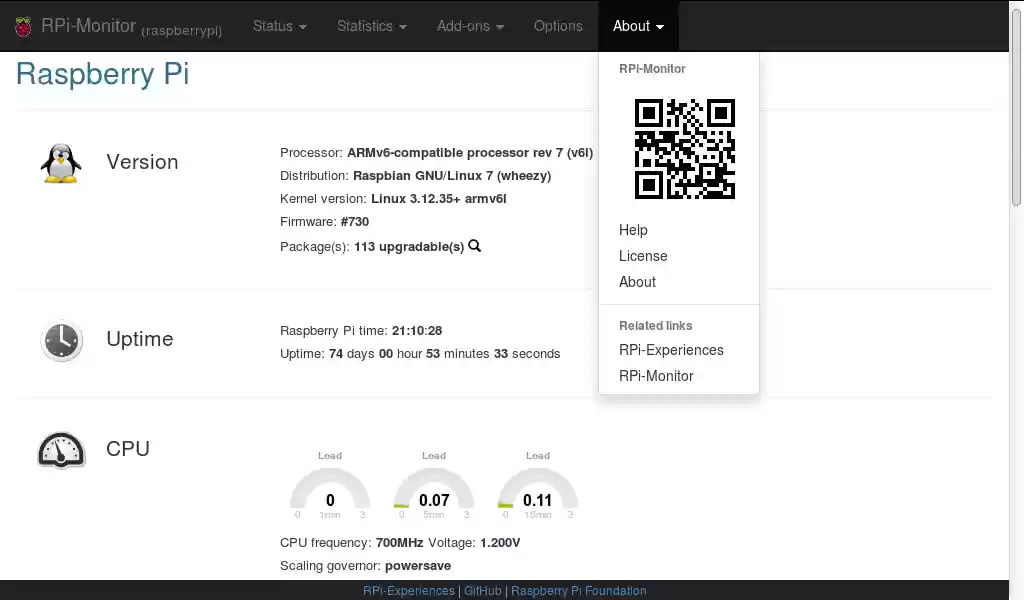Visit the RPi-Experiences related link

click(x=671, y=350)
